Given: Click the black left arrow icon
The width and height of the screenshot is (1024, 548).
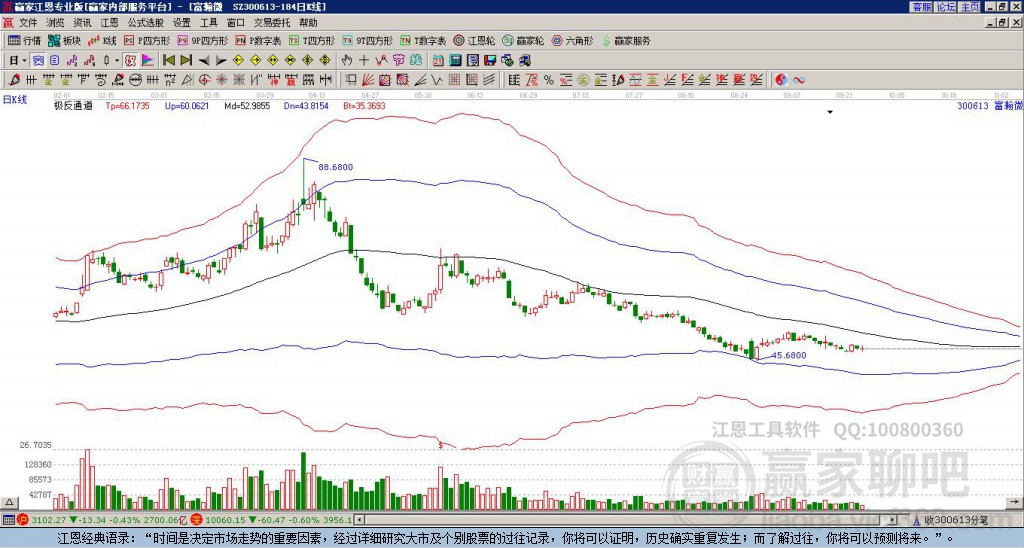Looking at the screenshot, I should pyautogui.click(x=204, y=61).
